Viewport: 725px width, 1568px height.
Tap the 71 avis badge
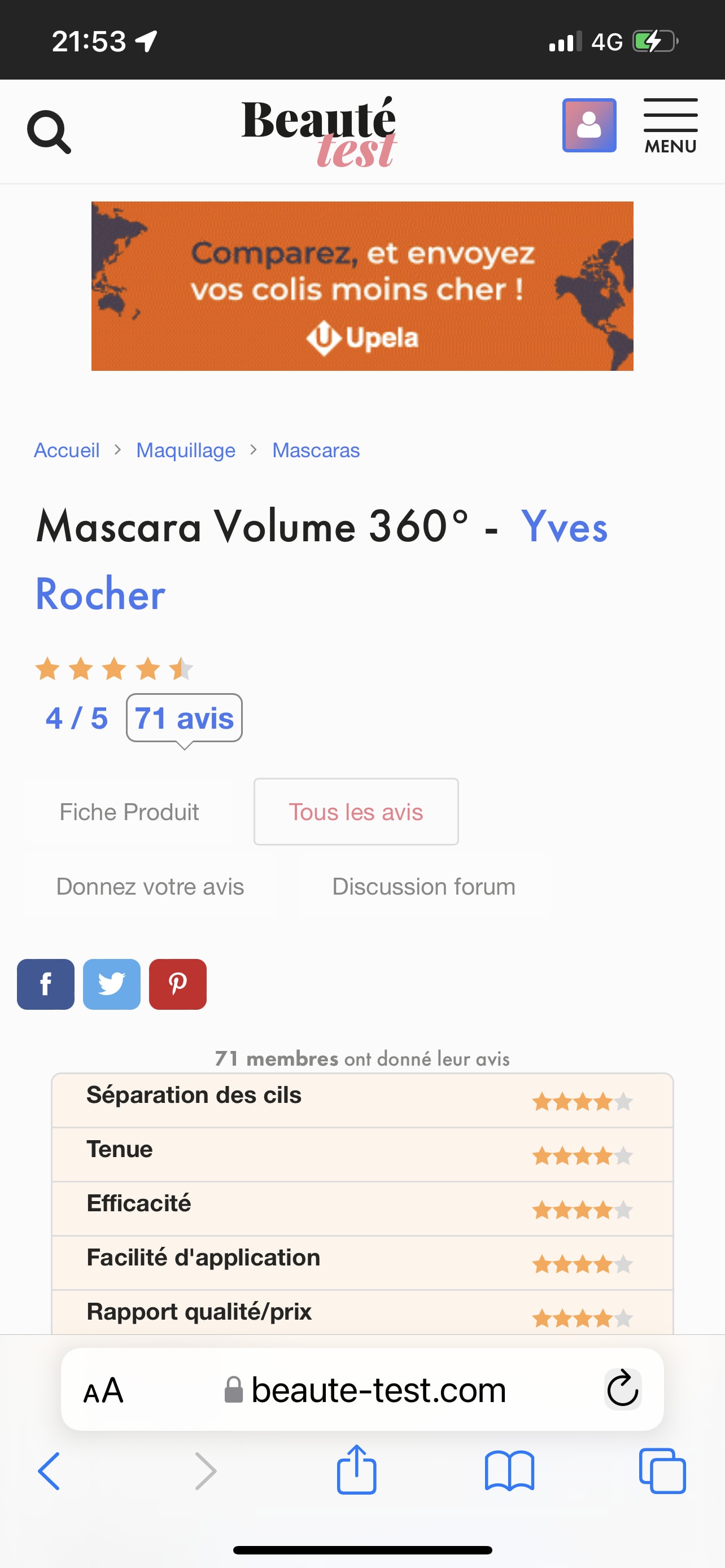(x=184, y=719)
